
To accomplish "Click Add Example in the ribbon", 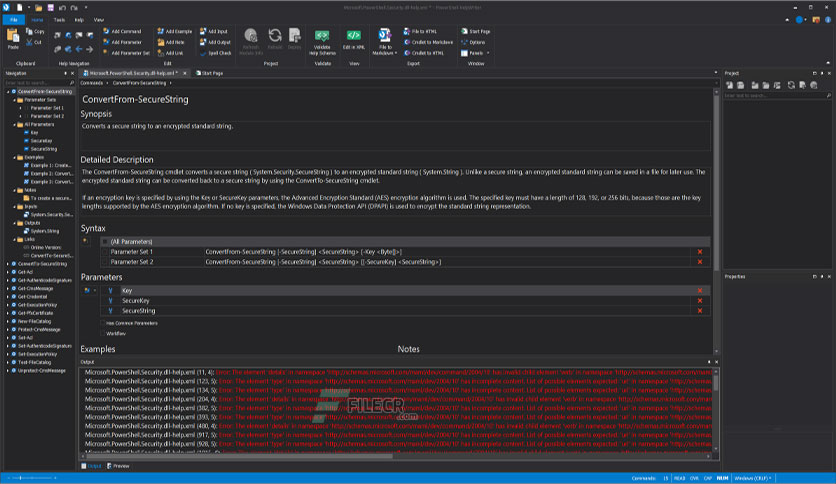I will 174,31.
